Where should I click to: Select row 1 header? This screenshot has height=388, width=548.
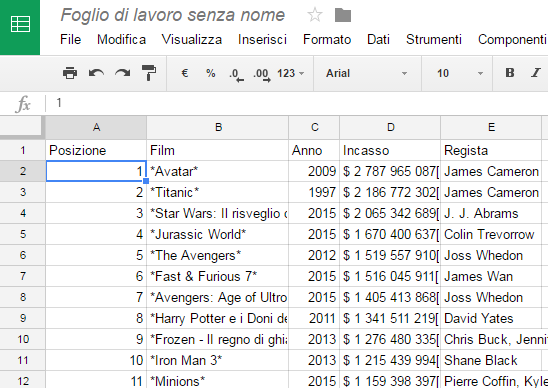(x=22, y=150)
